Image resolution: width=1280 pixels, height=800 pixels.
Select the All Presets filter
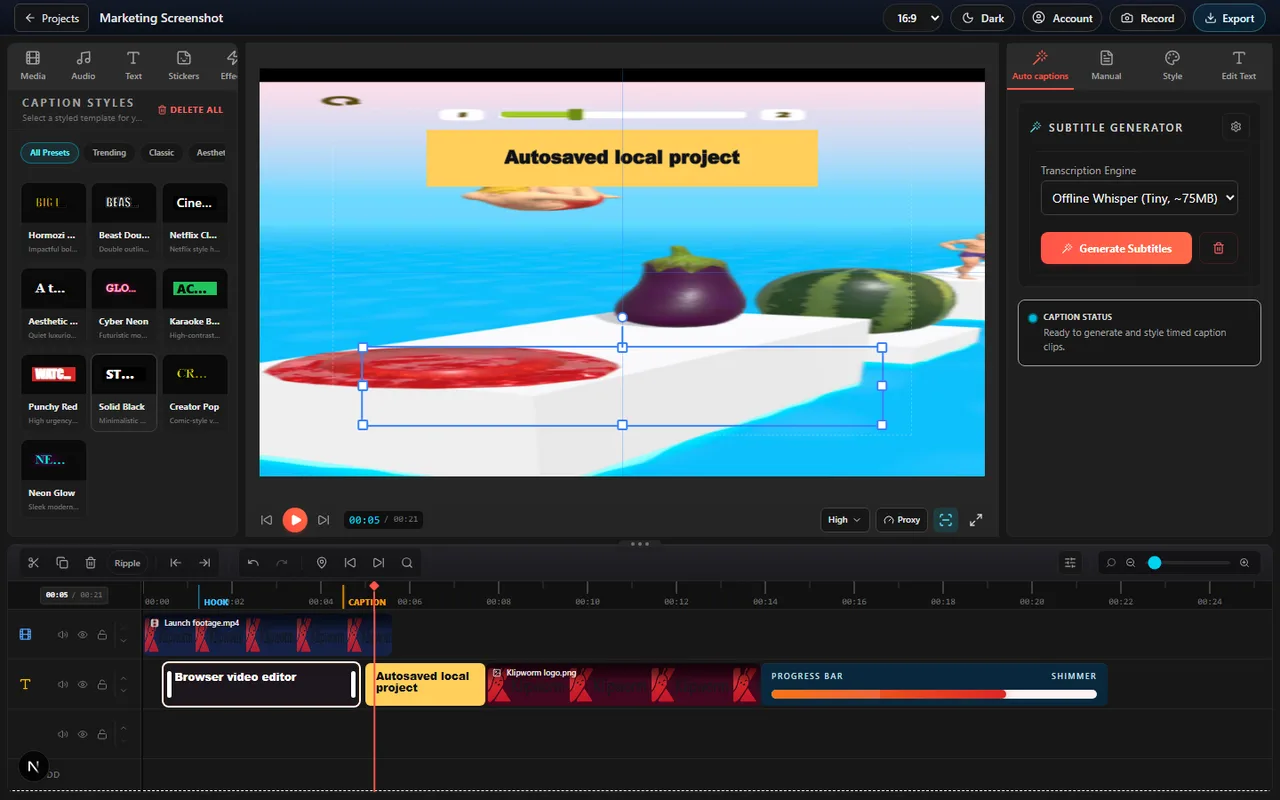point(50,153)
